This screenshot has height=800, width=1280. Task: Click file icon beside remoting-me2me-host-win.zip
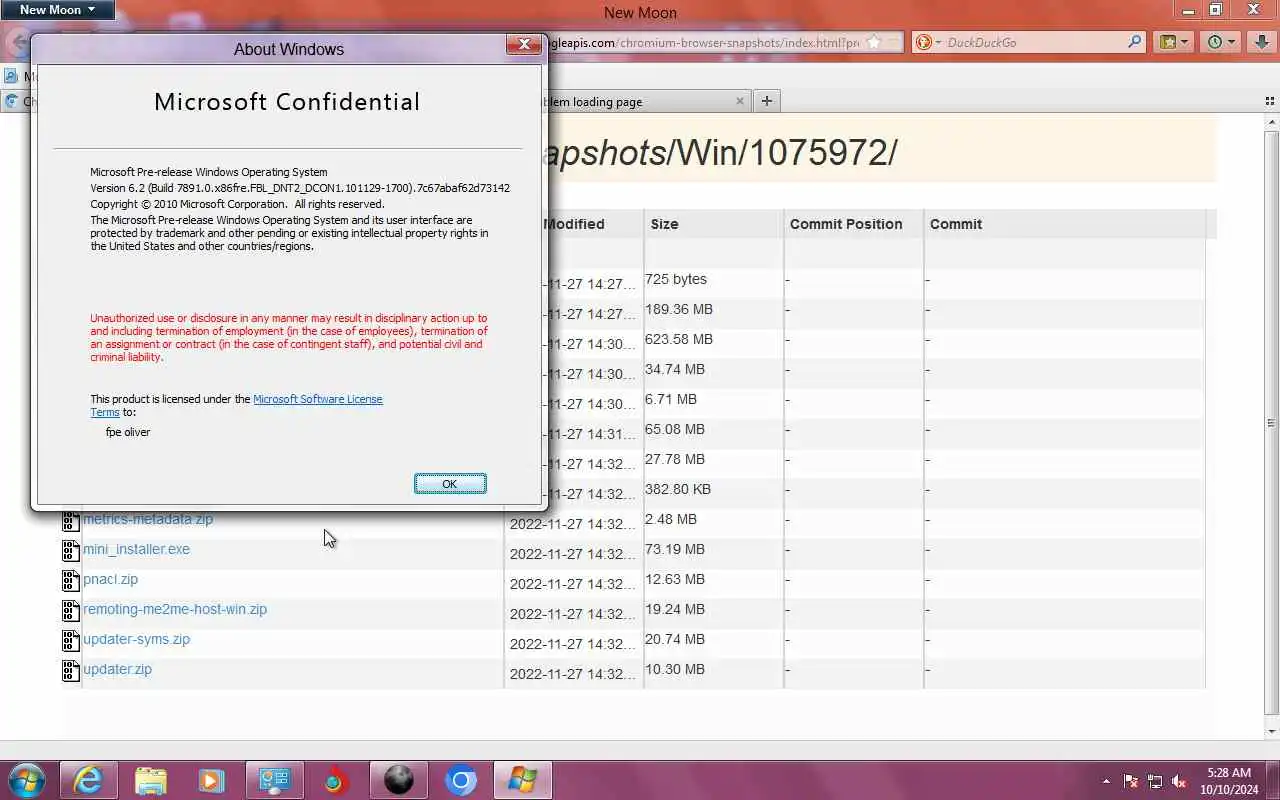(71, 611)
